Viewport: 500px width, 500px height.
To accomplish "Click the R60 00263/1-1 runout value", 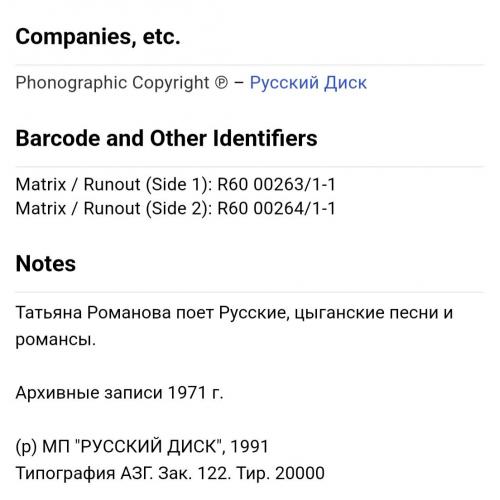I will pos(276,184).
